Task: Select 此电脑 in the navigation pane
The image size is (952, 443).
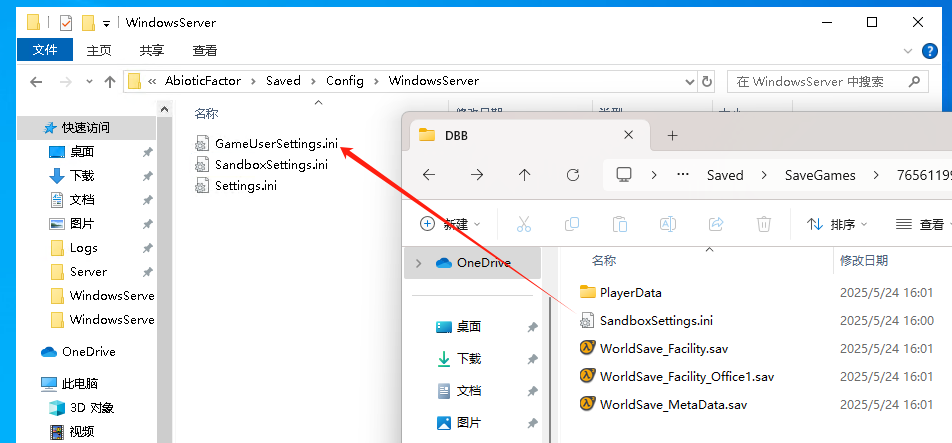Action: click(80, 384)
